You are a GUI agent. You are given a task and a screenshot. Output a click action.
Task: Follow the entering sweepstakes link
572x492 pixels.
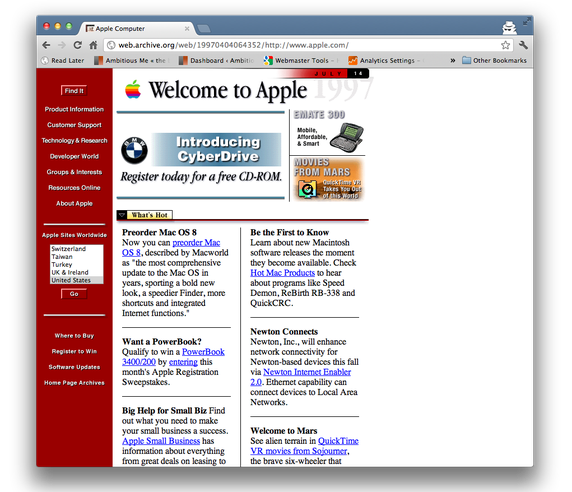pyautogui.click(x=183, y=362)
